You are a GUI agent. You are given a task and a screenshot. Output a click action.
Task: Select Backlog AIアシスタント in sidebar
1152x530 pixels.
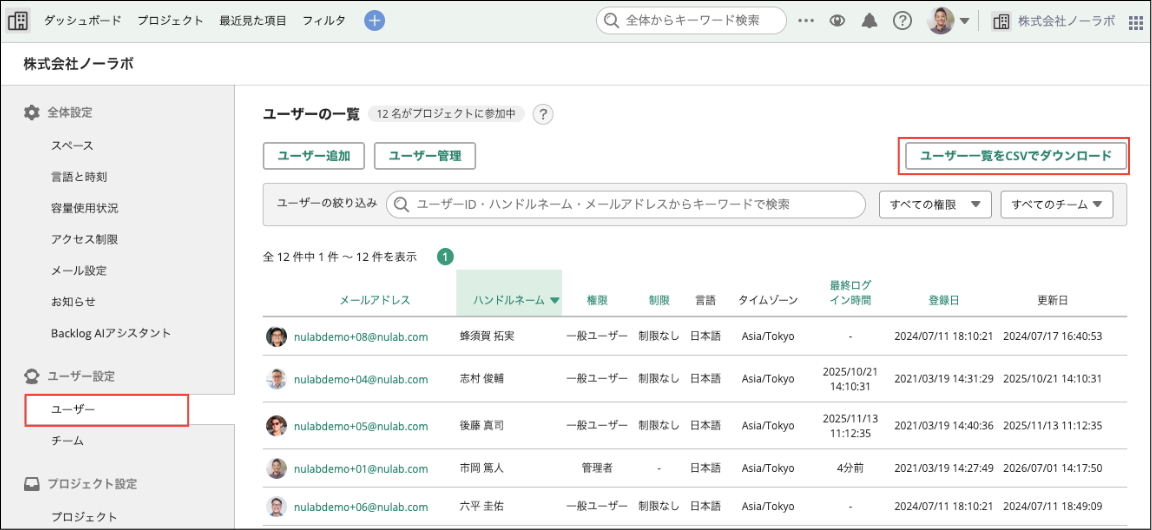[111, 333]
